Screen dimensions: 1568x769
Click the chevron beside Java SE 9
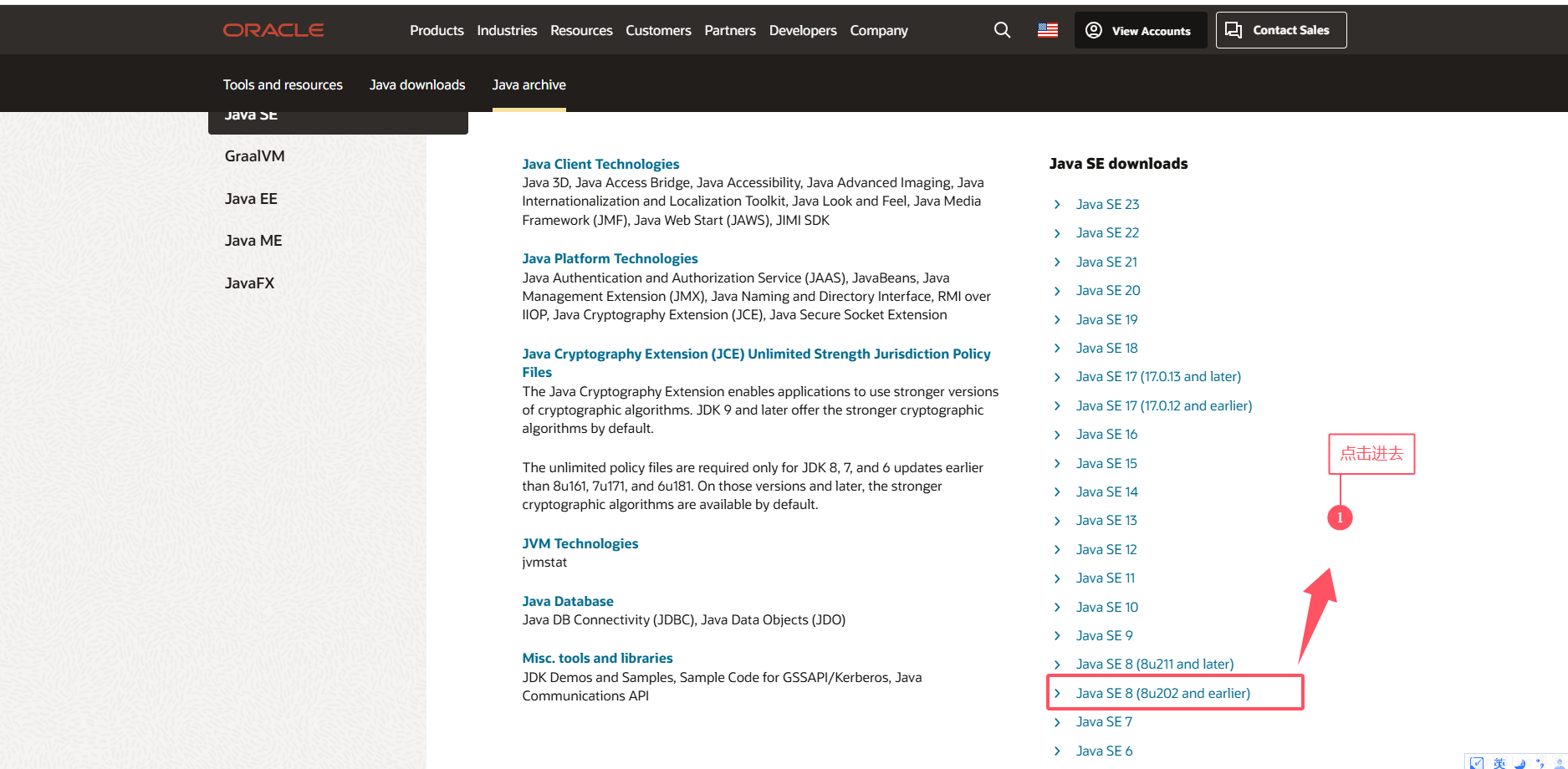tap(1057, 637)
